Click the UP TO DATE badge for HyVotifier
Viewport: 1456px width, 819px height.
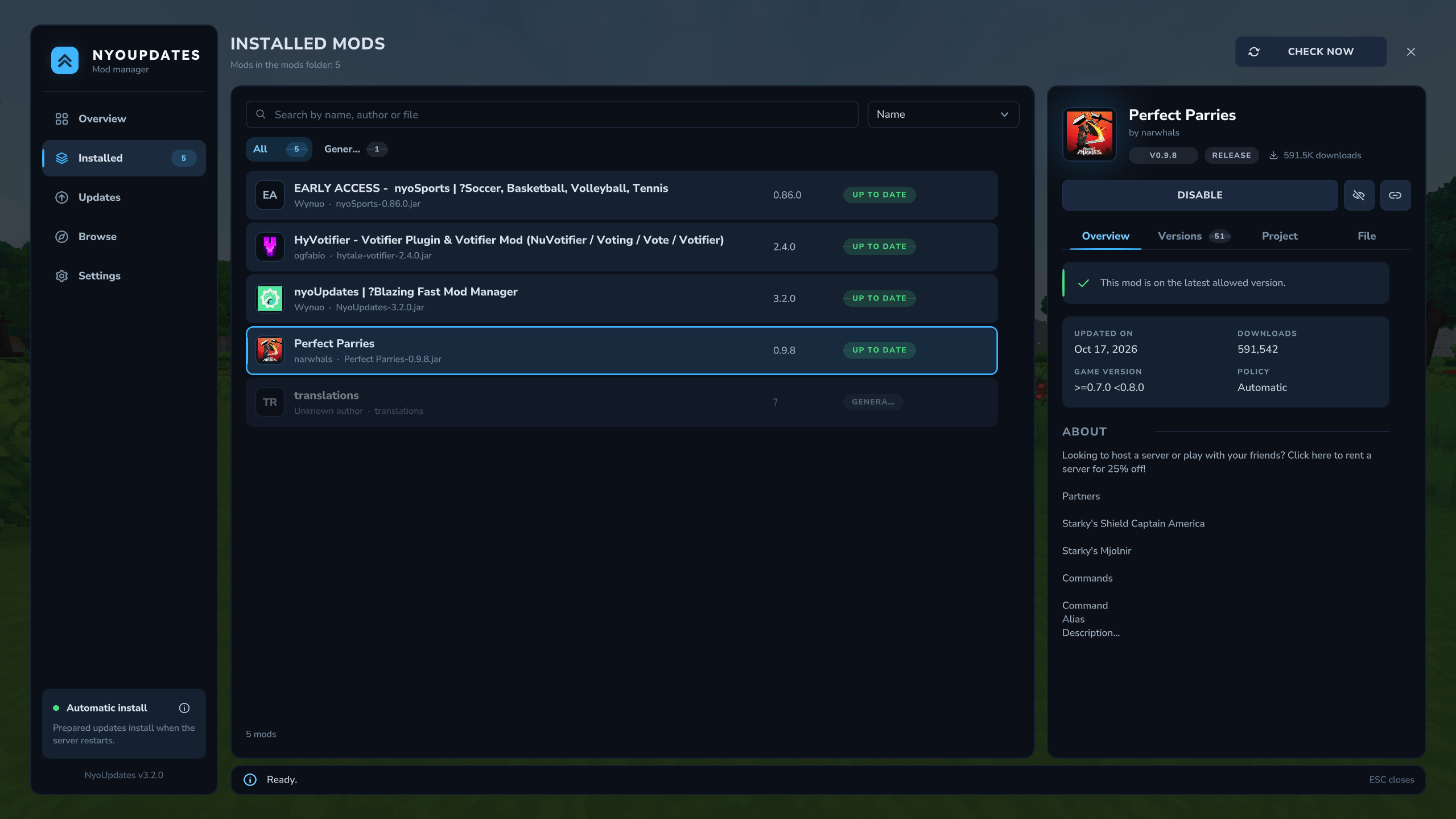click(879, 246)
